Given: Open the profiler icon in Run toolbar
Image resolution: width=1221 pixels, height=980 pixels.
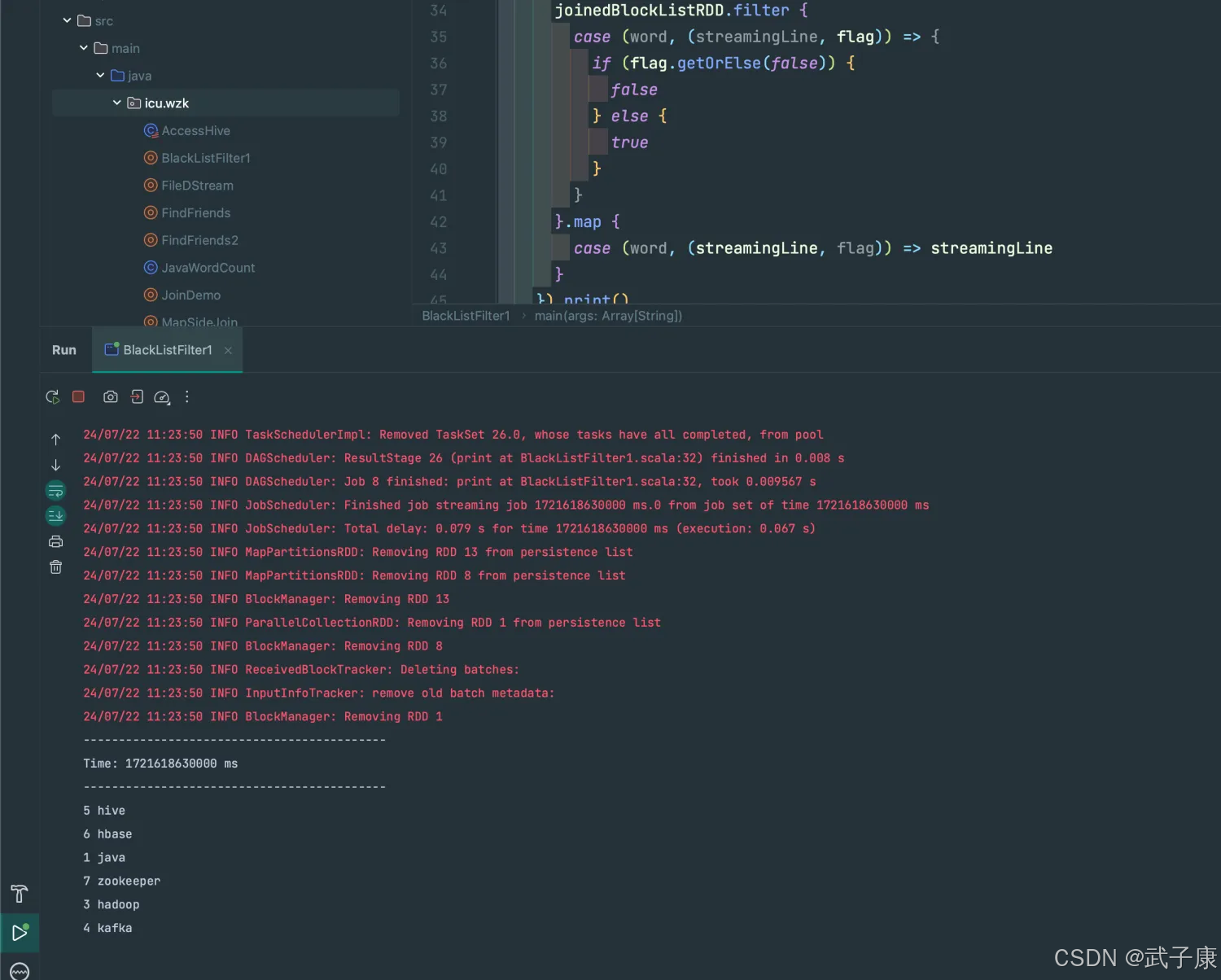Looking at the screenshot, I should pos(162,397).
